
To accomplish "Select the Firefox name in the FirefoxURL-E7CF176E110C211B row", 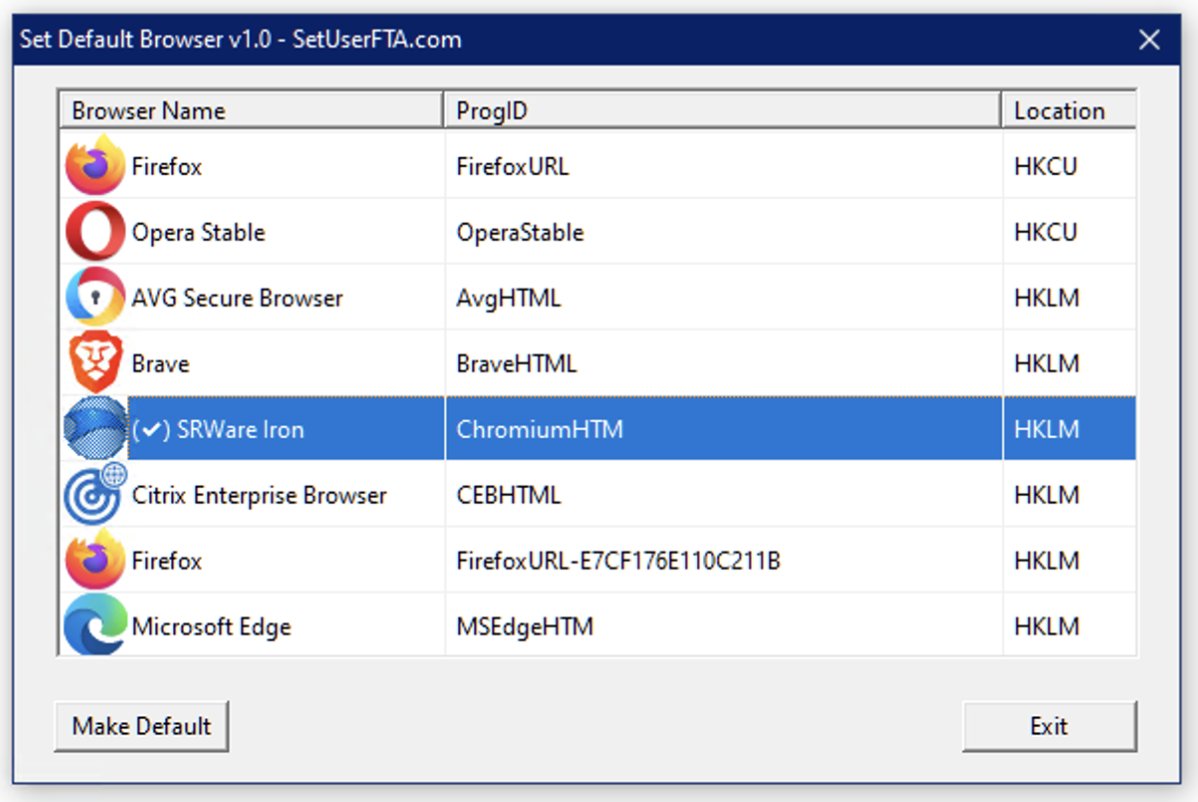I will click(167, 560).
